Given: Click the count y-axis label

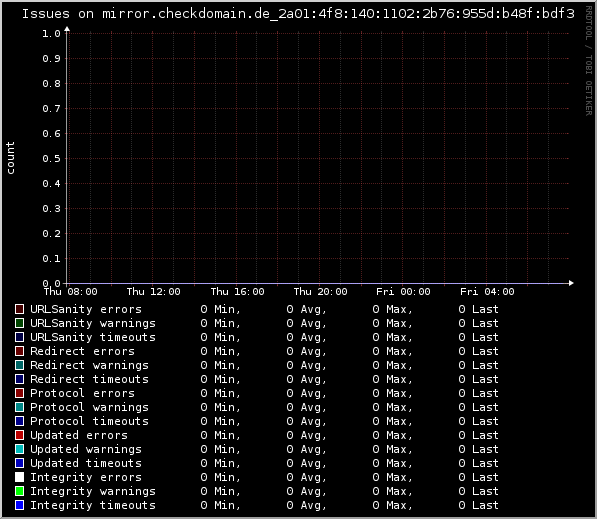Looking at the screenshot, I should [10, 158].
